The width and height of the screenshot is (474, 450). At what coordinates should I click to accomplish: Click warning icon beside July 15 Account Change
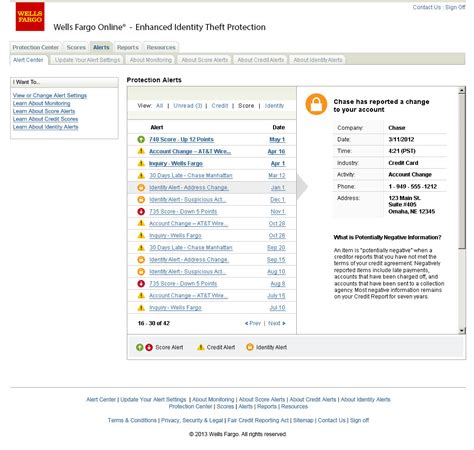[x=141, y=295]
